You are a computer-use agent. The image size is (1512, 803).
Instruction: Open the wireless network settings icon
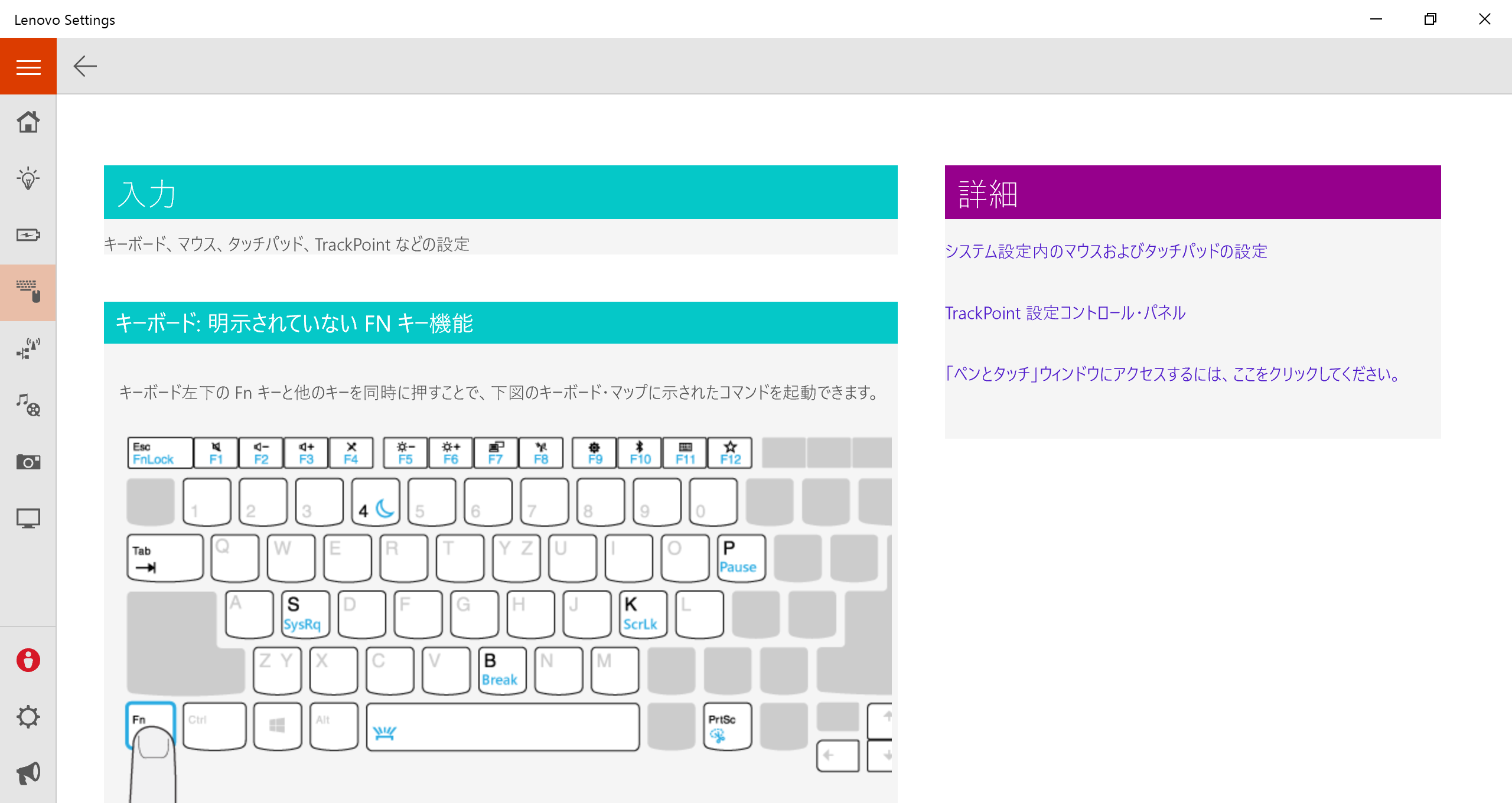pos(28,348)
